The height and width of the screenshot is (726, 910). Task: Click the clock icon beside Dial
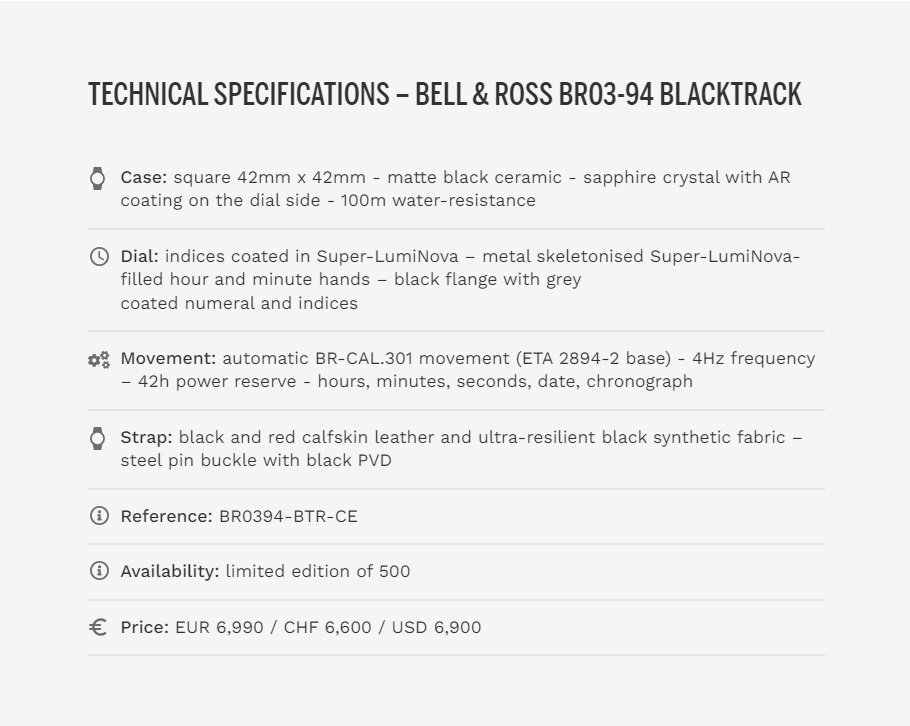coord(99,257)
